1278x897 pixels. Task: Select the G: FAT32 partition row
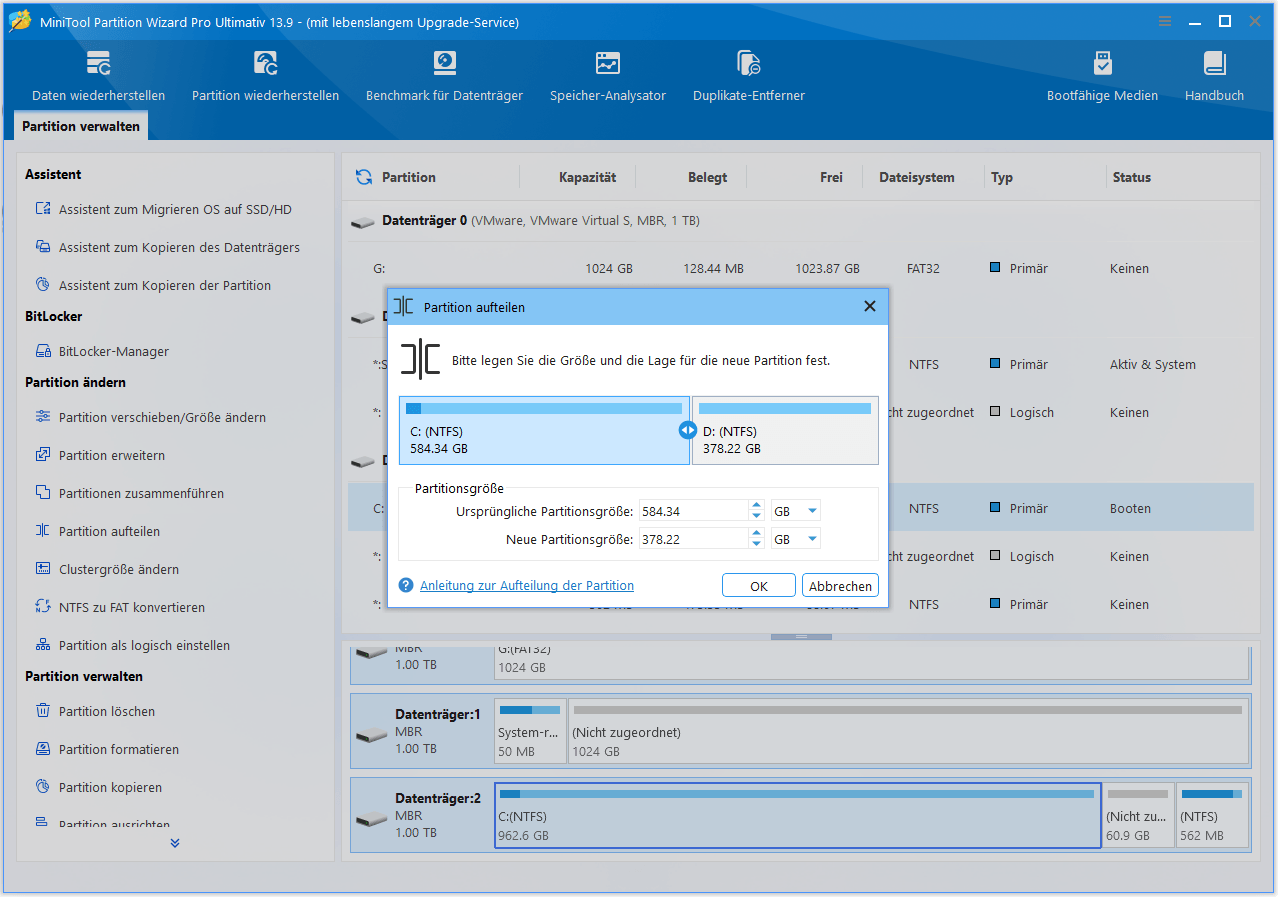[800, 268]
